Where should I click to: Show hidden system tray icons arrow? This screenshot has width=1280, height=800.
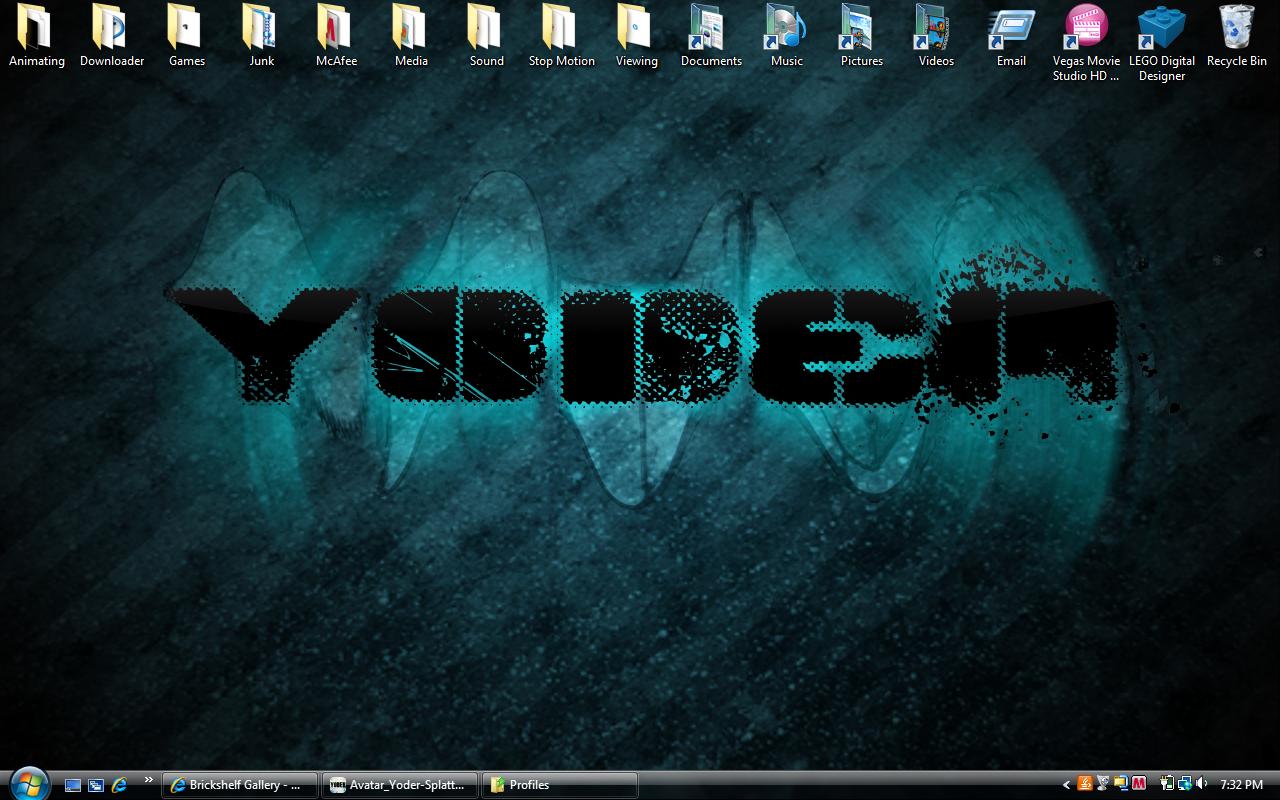[1066, 785]
